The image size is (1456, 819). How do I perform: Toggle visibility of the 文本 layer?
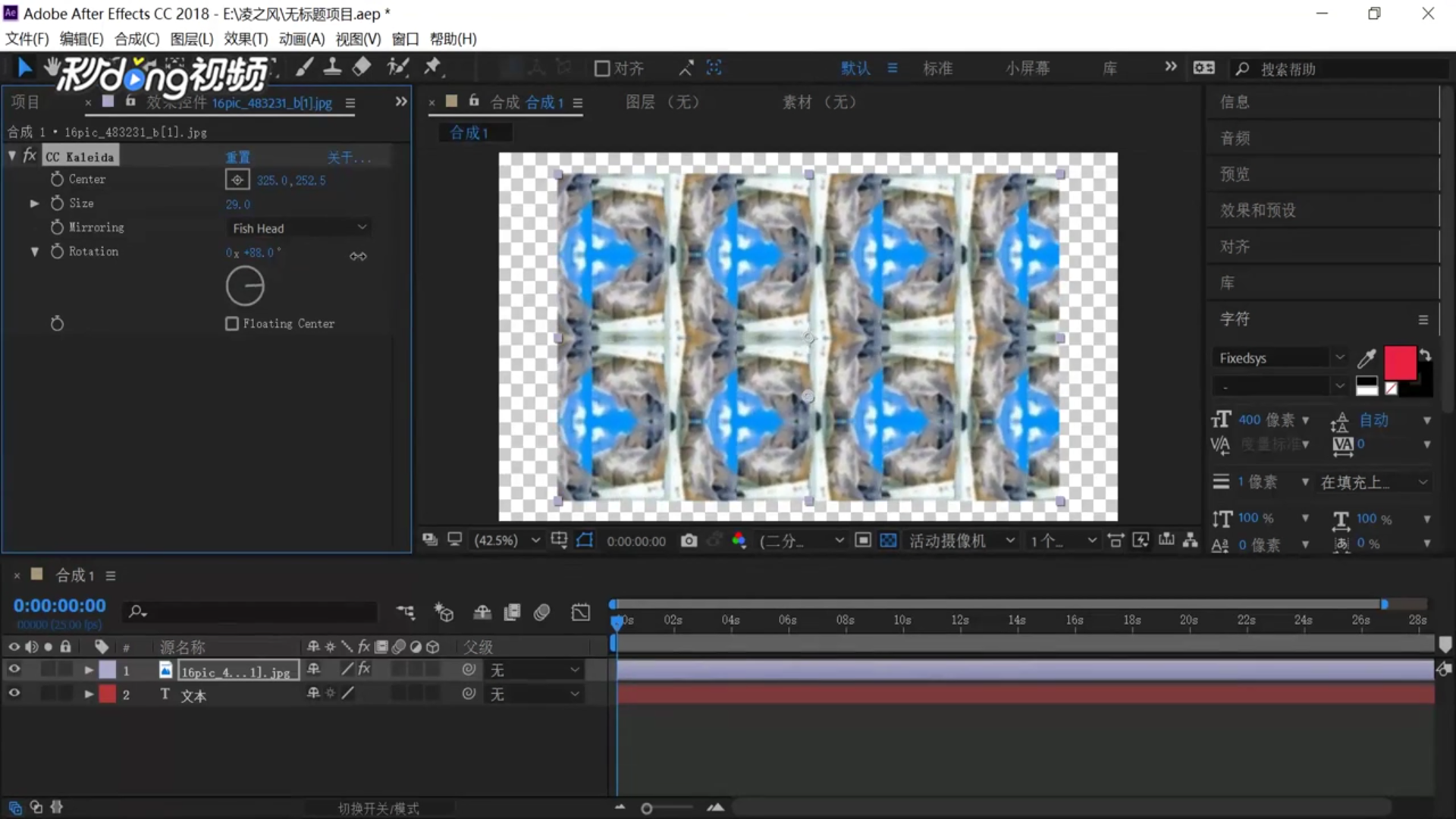14,694
